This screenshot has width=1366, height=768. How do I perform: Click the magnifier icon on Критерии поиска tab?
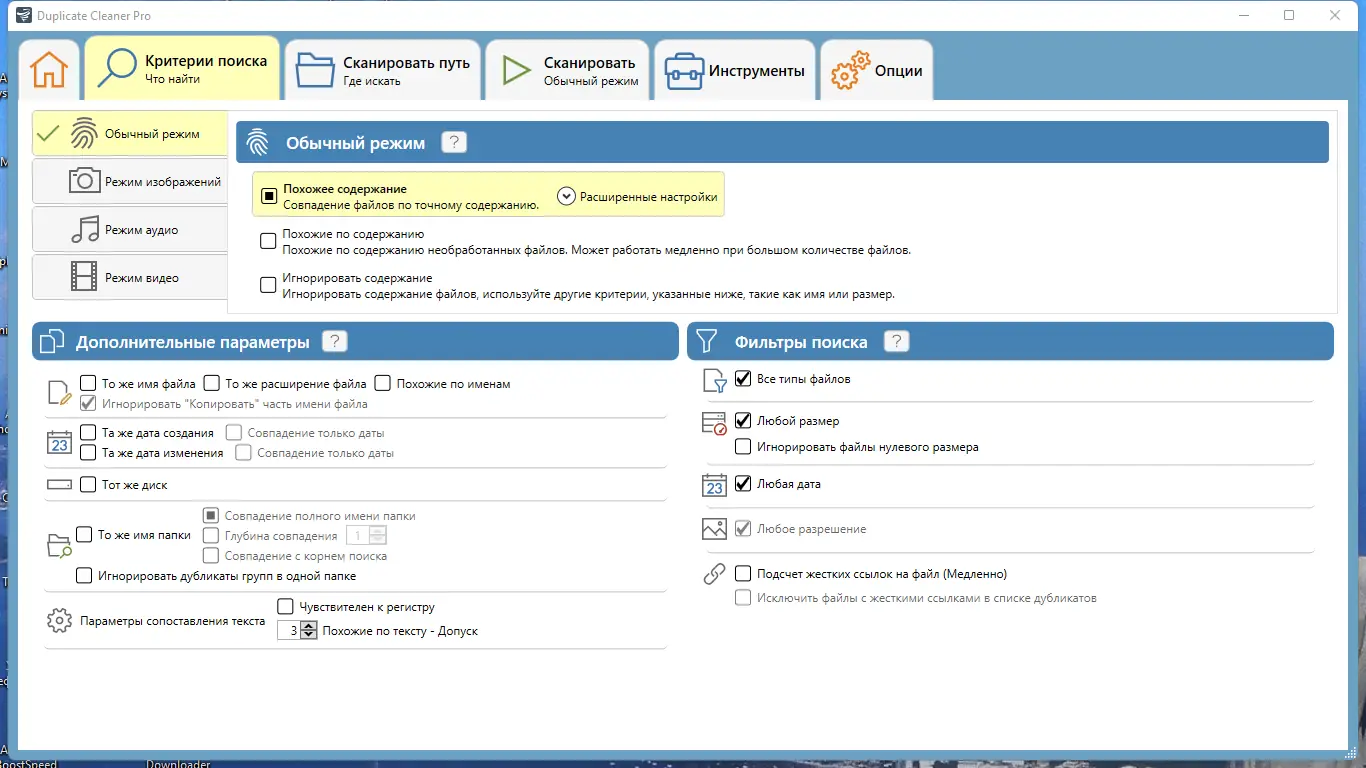pyautogui.click(x=116, y=69)
